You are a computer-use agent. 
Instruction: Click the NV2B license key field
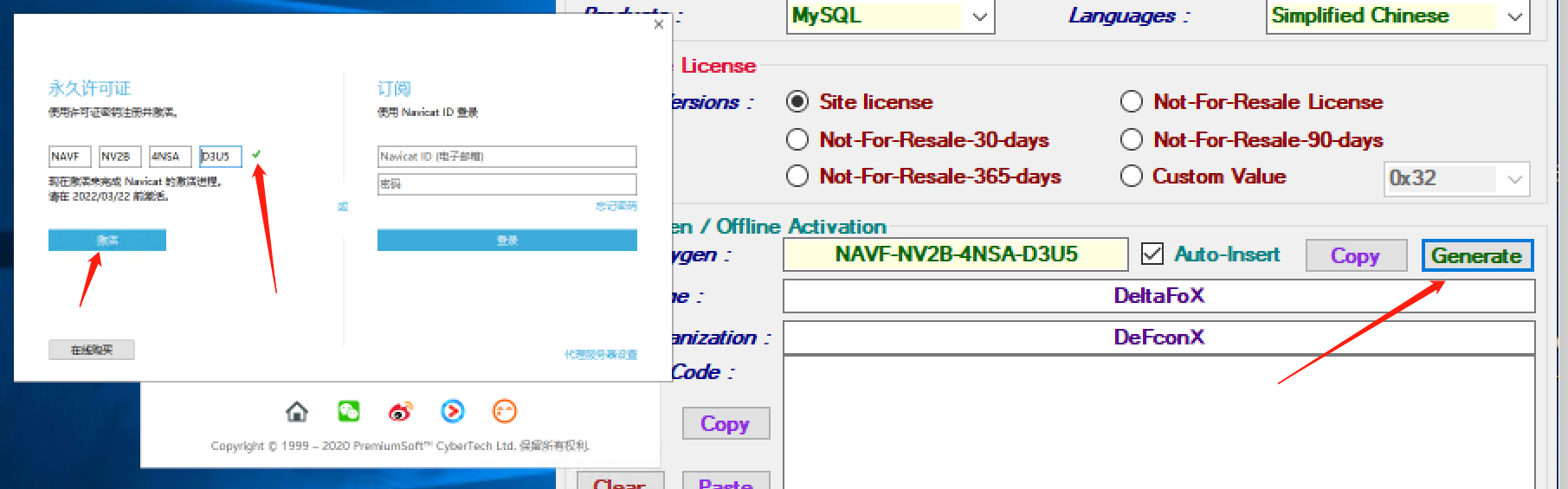(x=120, y=157)
